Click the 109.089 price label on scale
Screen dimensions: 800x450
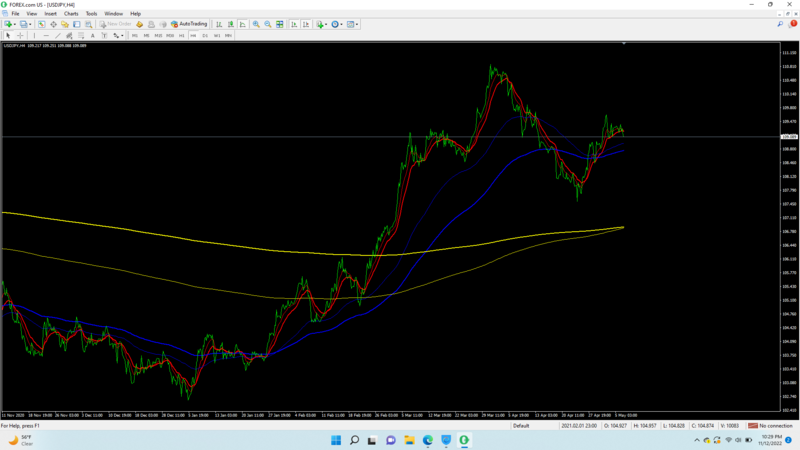(x=789, y=137)
